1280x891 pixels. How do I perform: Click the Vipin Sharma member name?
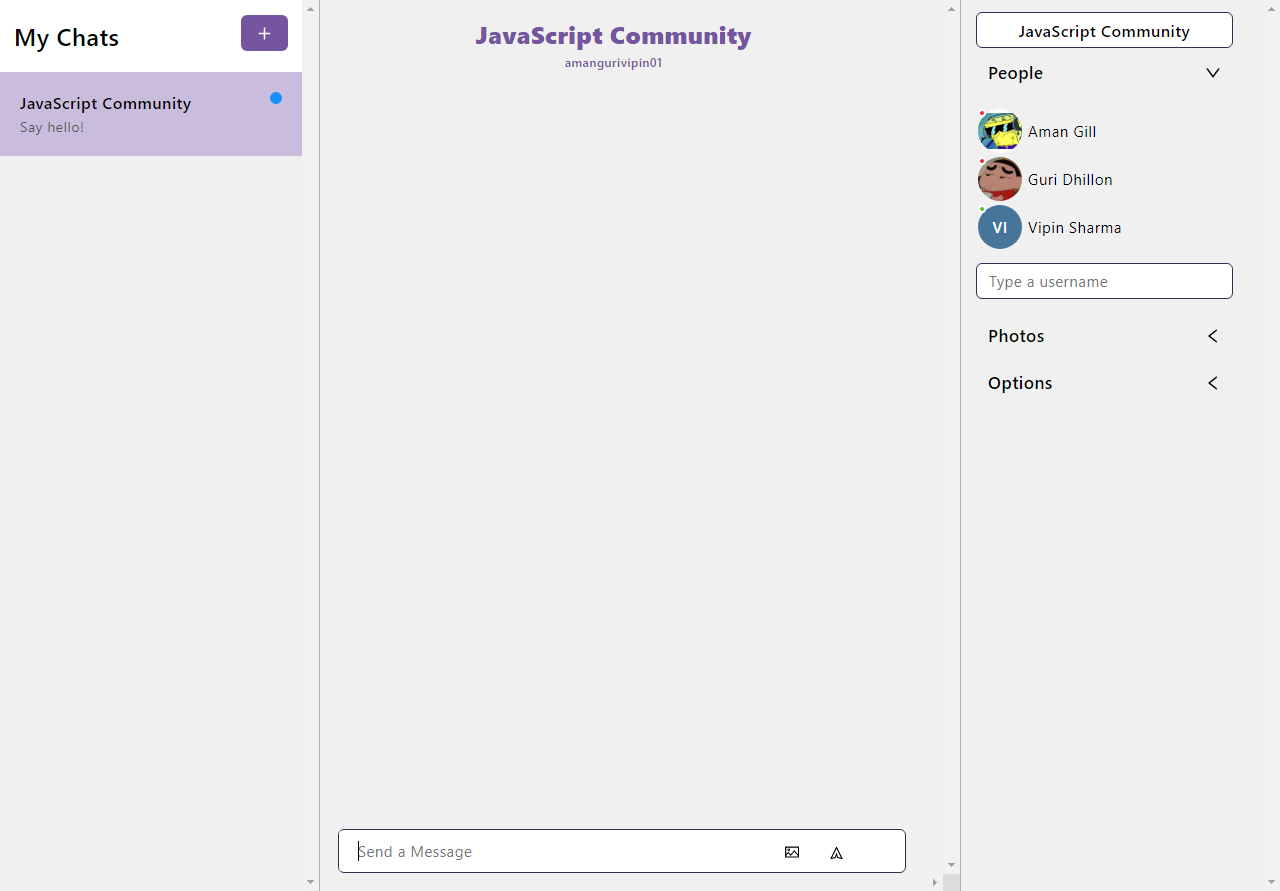(x=1074, y=227)
